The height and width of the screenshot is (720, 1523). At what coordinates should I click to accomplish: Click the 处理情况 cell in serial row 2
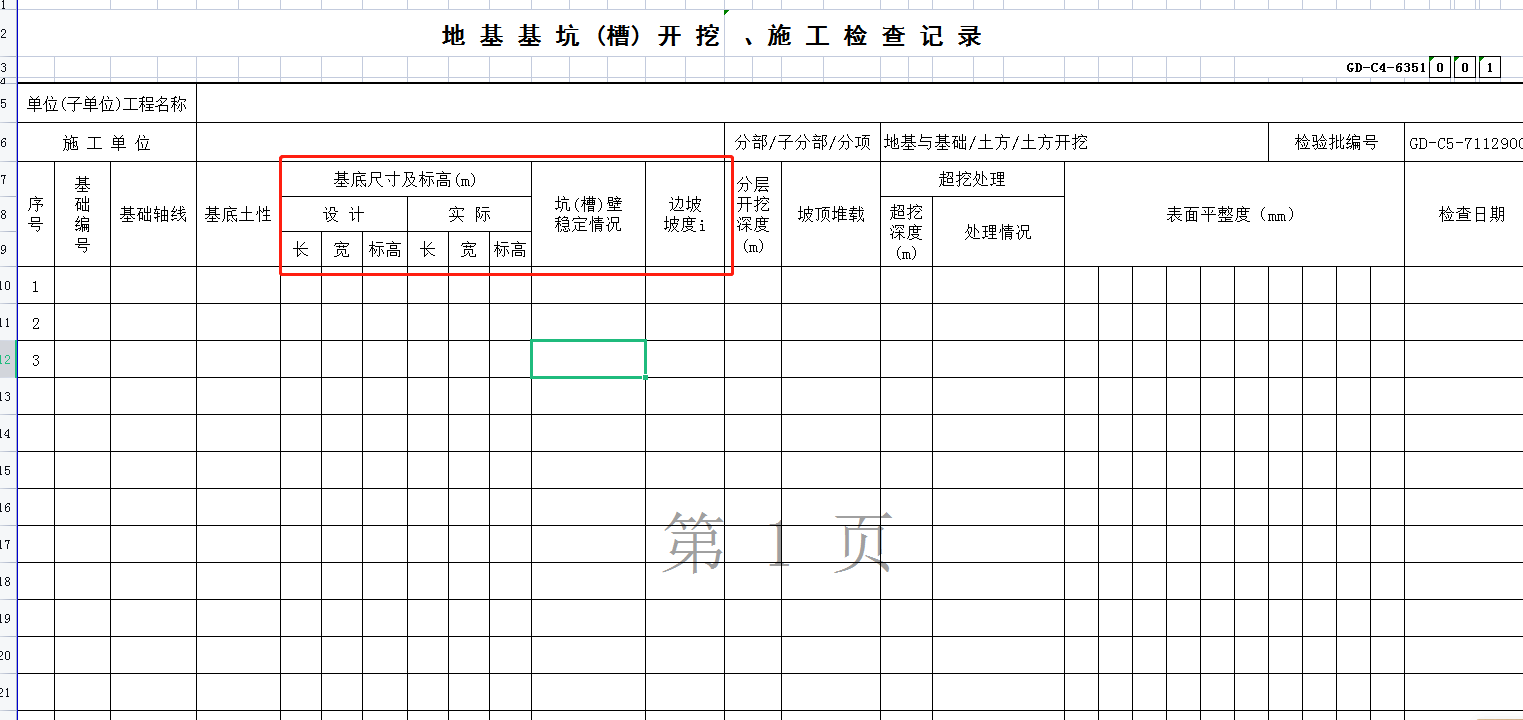[998, 323]
